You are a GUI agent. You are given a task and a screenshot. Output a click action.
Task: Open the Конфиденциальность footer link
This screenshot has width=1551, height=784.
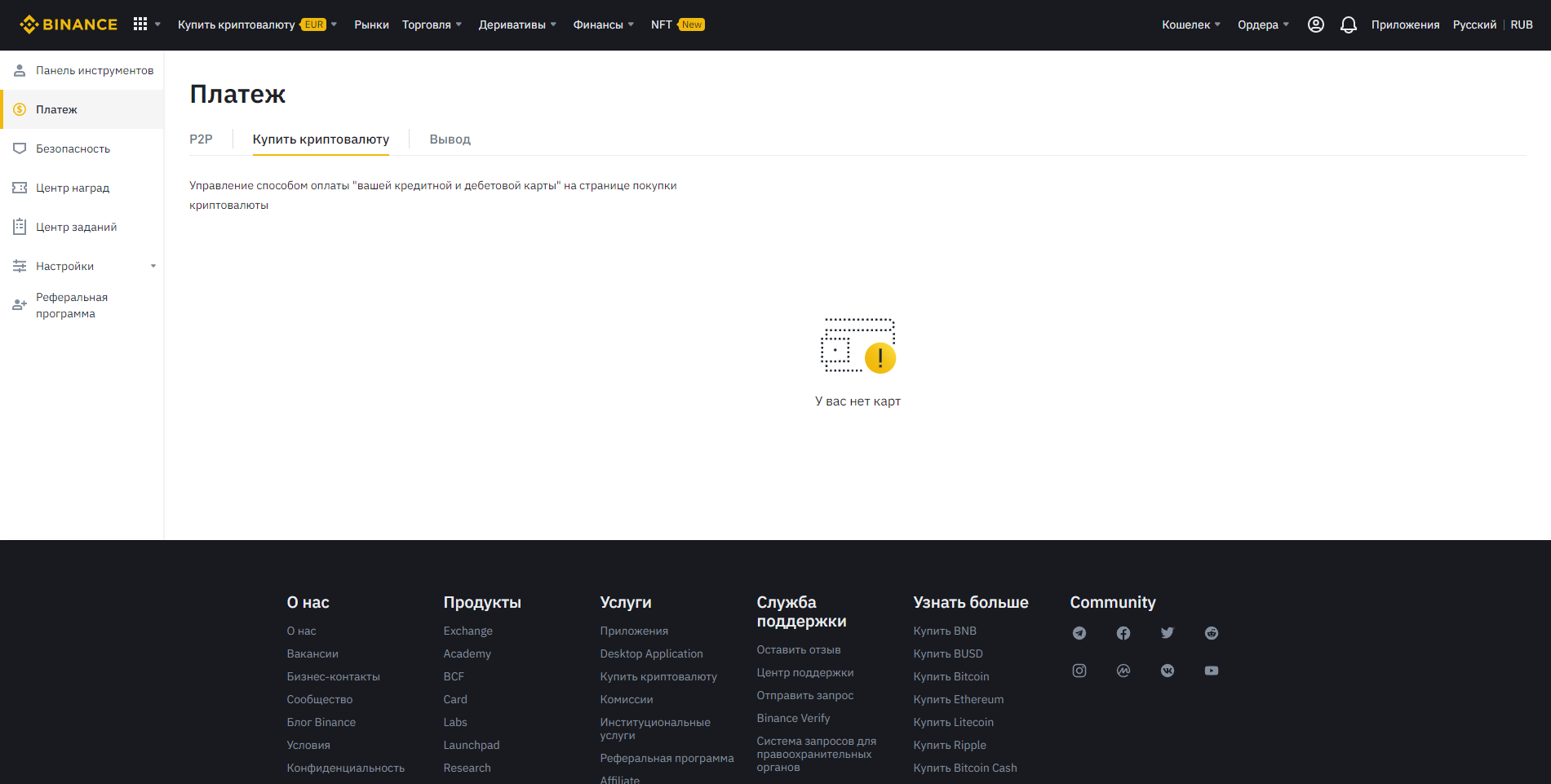[345, 768]
